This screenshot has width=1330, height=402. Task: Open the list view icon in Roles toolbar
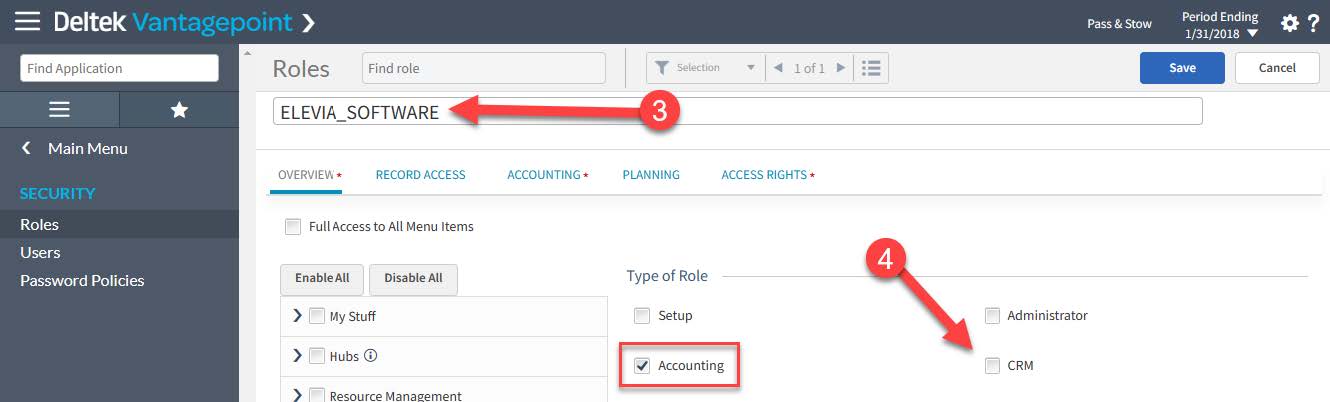pyautogui.click(x=872, y=68)
